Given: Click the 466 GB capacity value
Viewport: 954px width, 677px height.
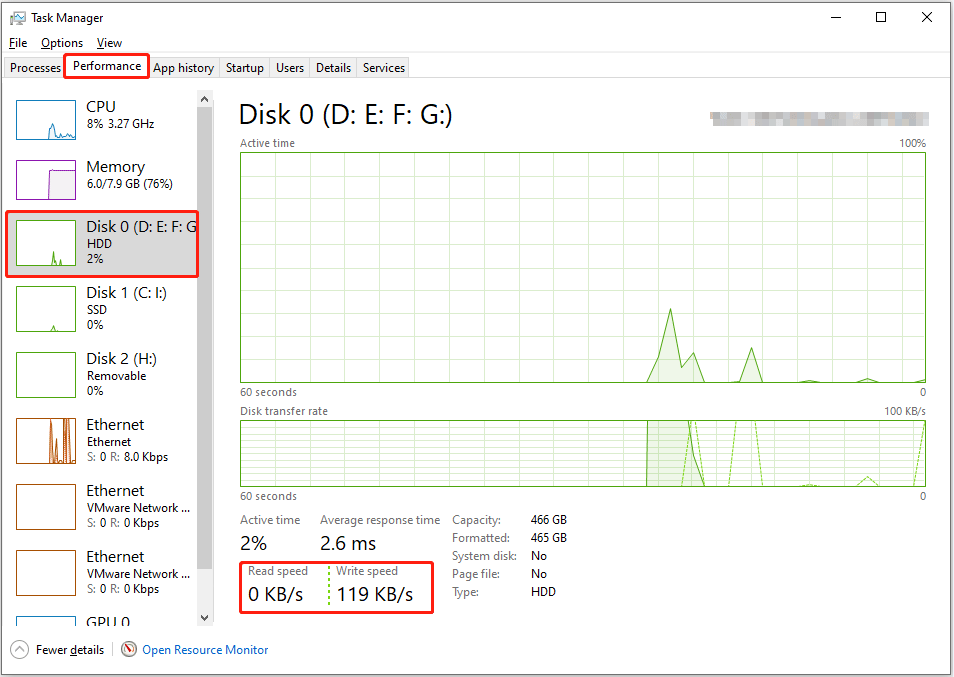Looking at the screenshot, I should (x=549, y=520).
